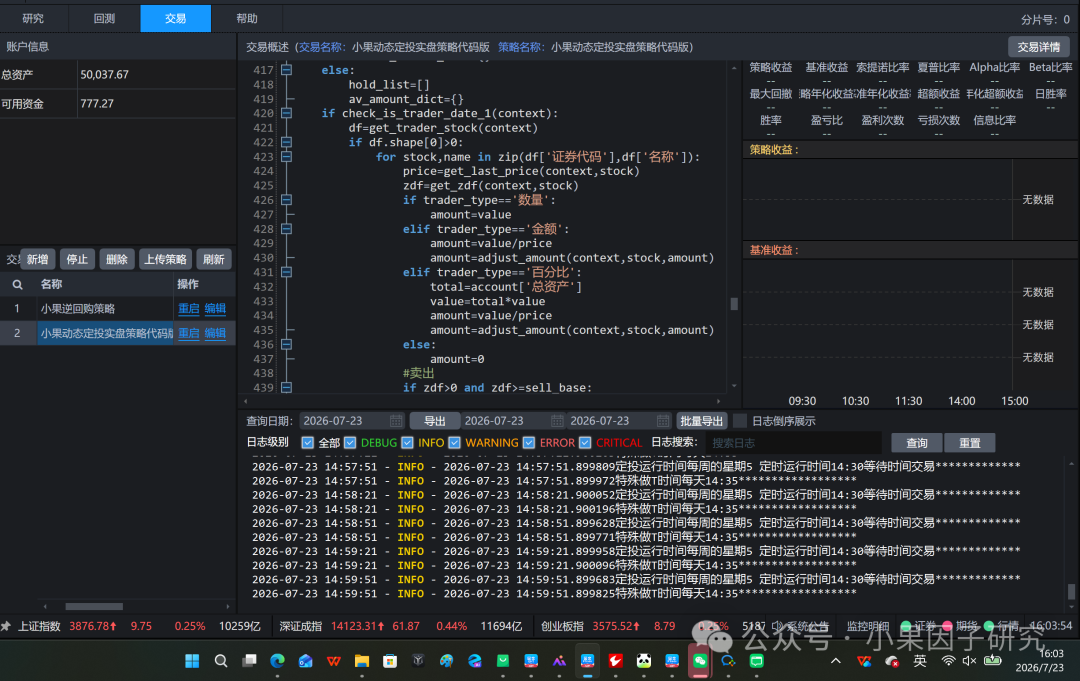This screenshot has height=681, width=1080.
Task: Collapse code fold marker at line 417
Action: tap(287, 70)
